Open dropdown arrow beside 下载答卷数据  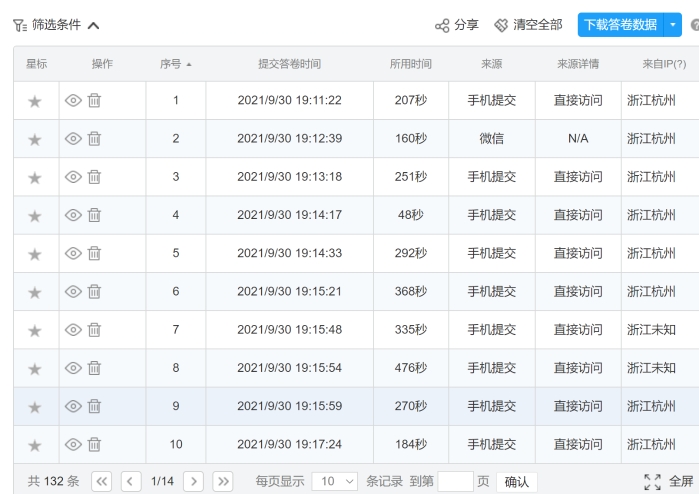tap(672, 25)
